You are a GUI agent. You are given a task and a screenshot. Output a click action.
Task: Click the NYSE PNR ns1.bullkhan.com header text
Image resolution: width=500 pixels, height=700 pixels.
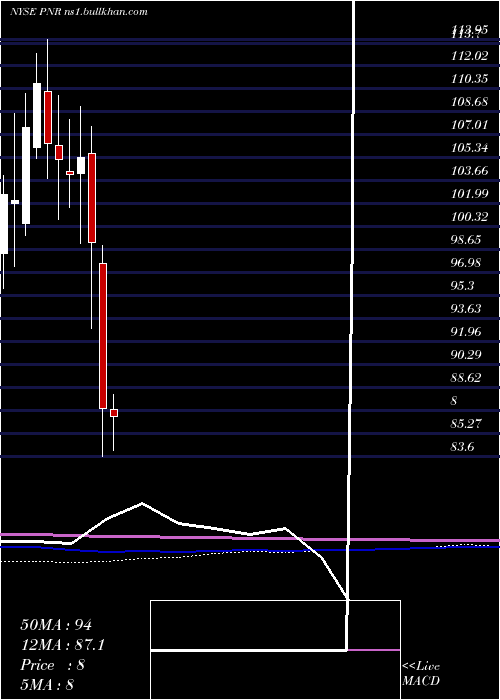coord(79,12)
